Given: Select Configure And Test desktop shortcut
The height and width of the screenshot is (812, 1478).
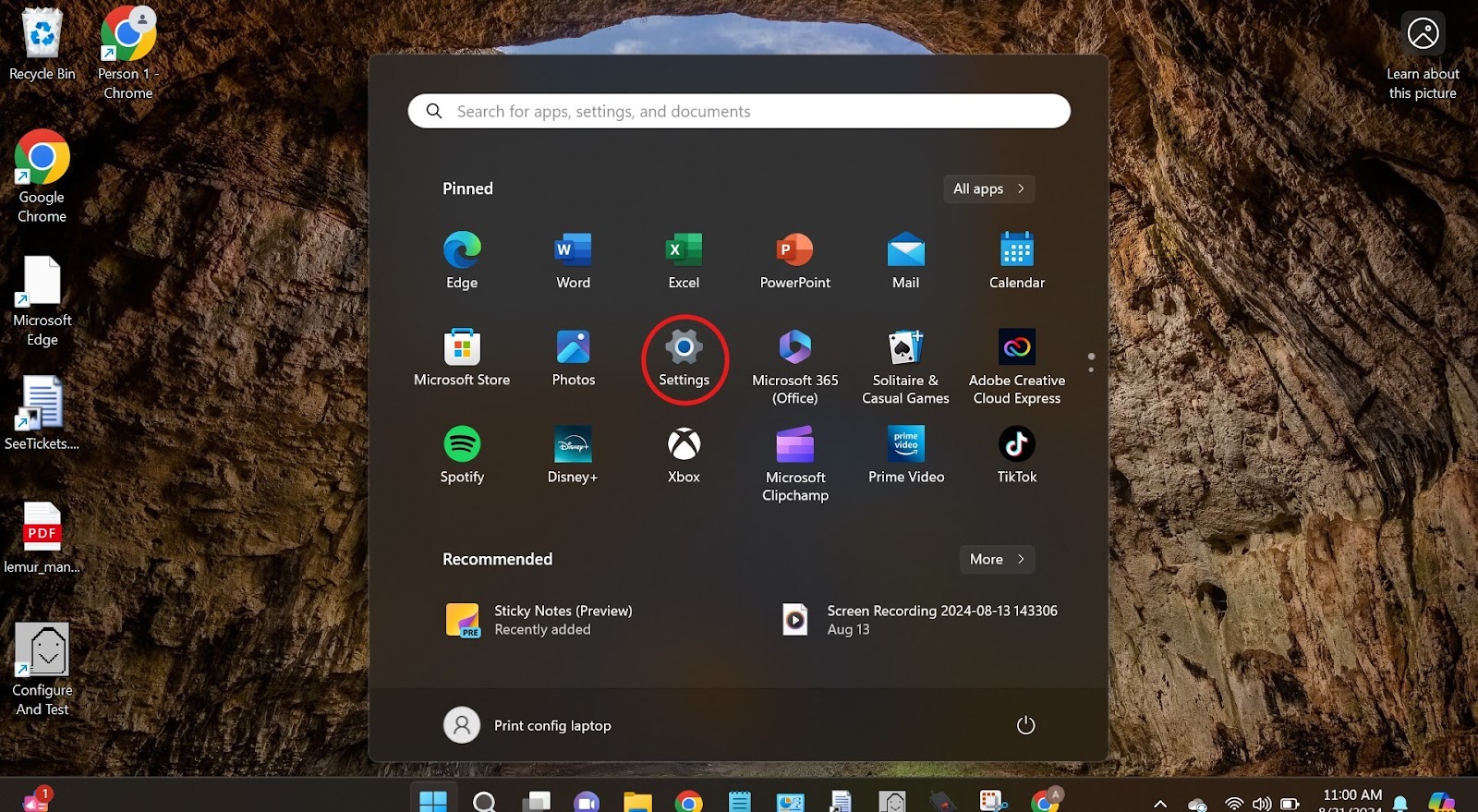Looking at the screenshot, I should (x=42, y=669).
